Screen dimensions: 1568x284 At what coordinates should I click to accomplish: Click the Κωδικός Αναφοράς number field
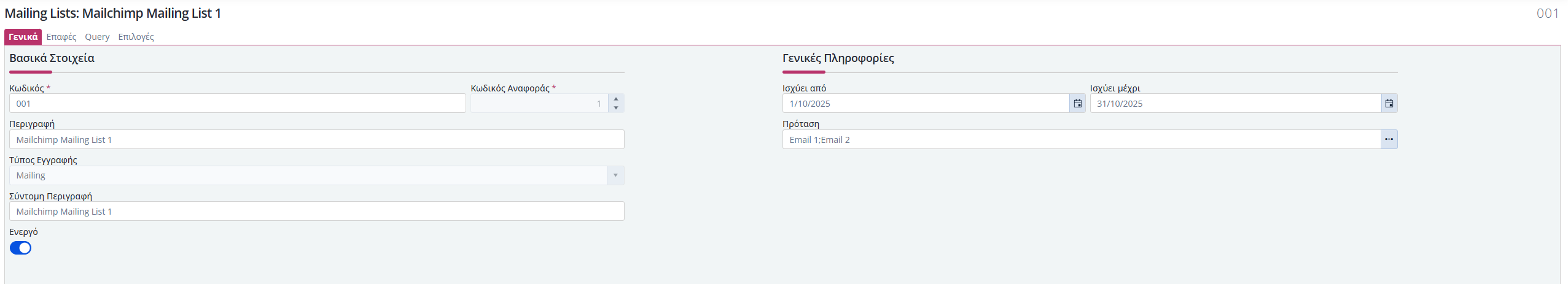tap(539, 103)
